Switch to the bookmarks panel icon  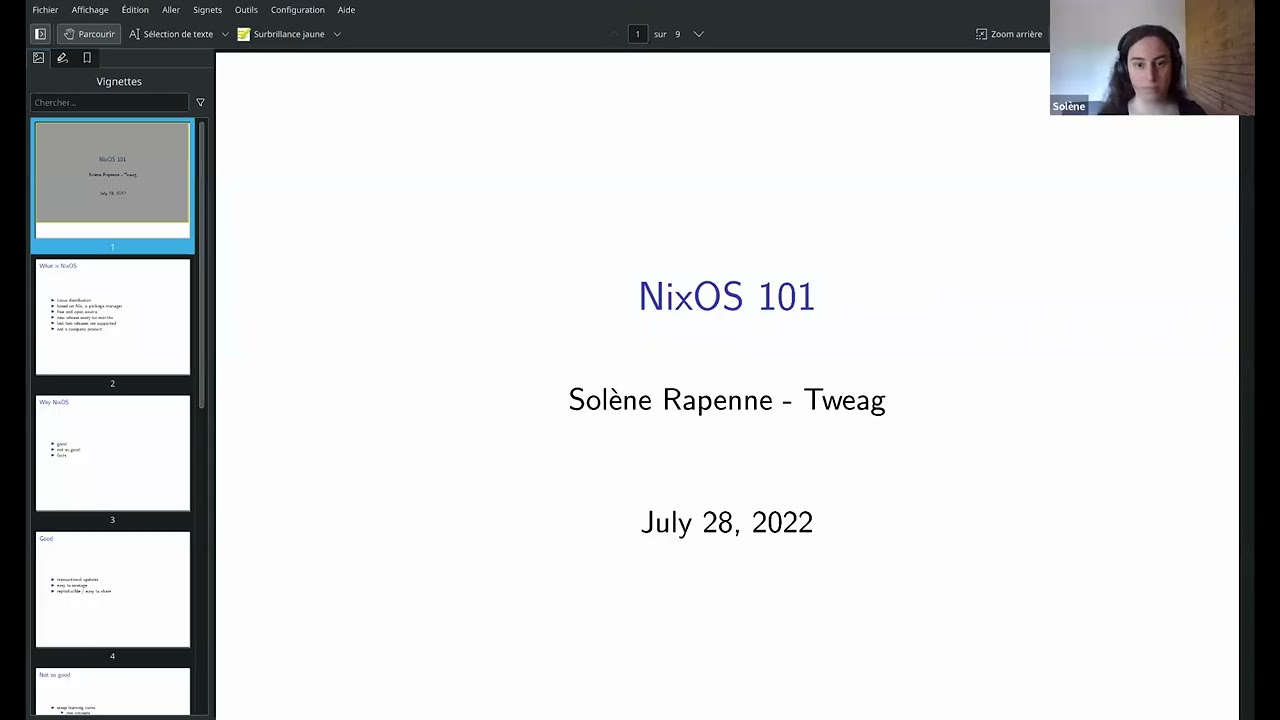[87, 58]
